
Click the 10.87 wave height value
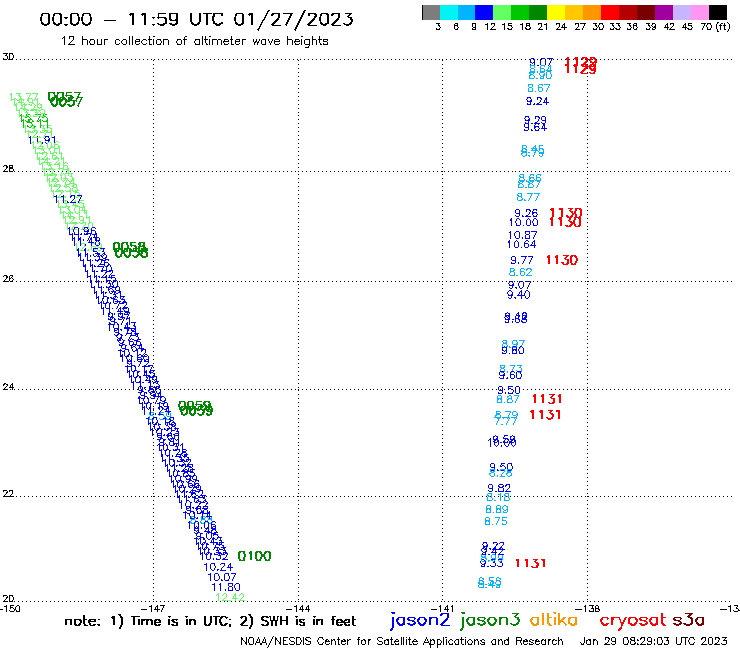tap(522, 235)
